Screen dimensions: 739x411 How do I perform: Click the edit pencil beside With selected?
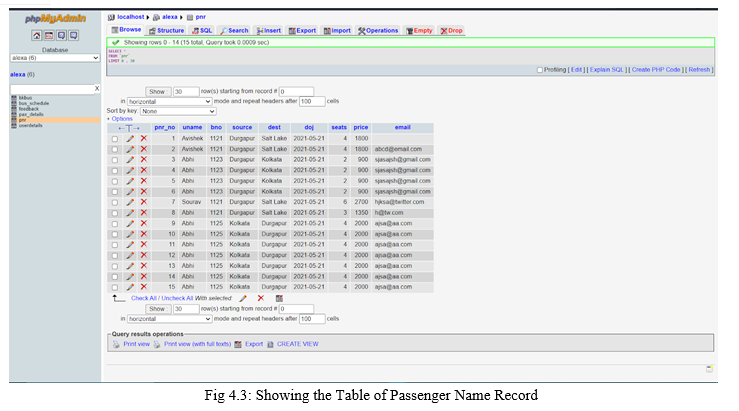pyautogui.click(x=243, y=298)
